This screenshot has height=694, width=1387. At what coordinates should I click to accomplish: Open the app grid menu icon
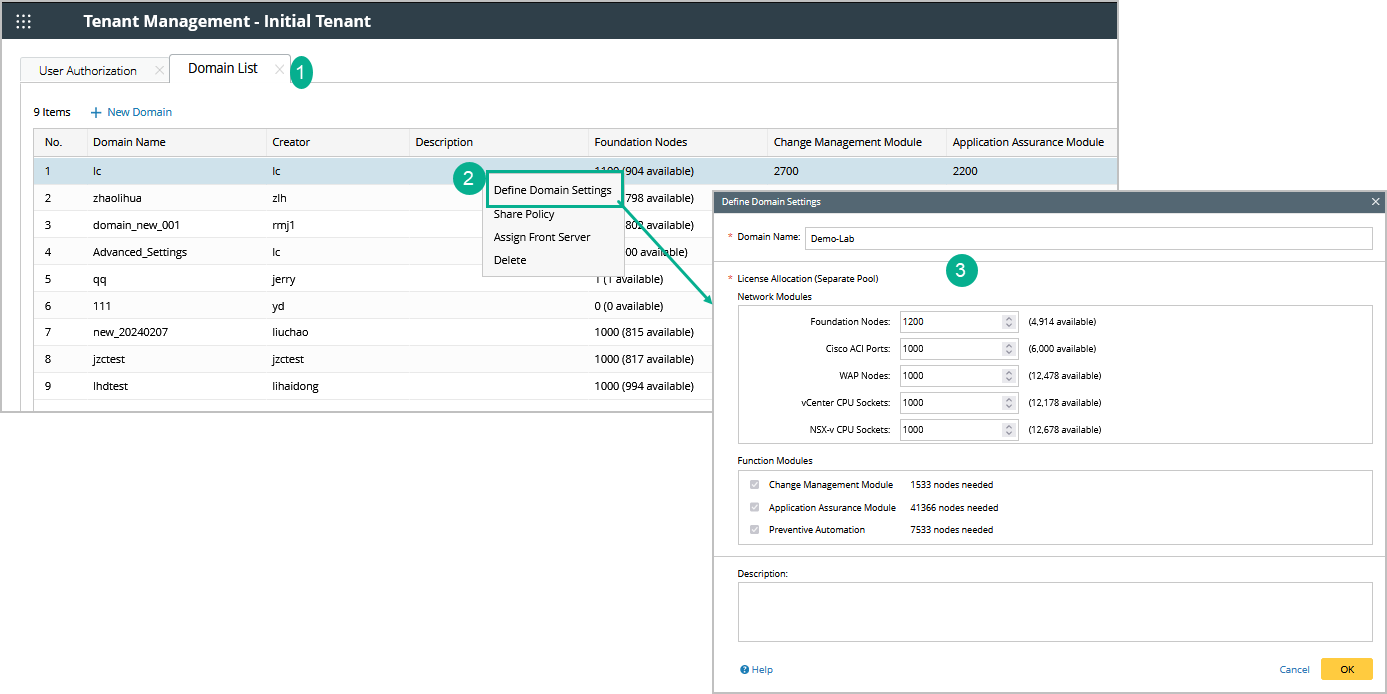pos(24,21)
